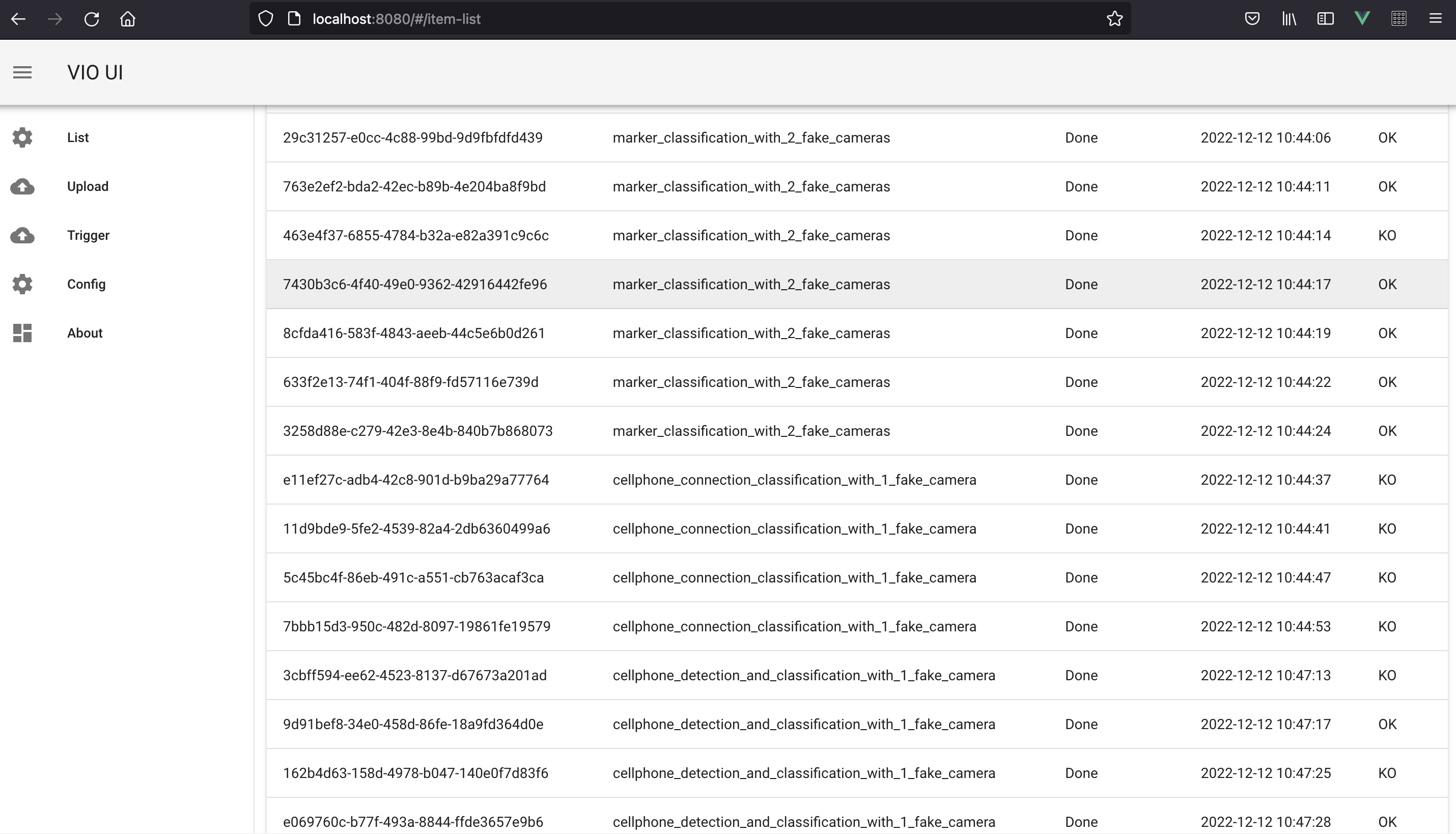
Task: Select item 7bbb15d3-950c-482d-8097-19861fe19579
Action: pos(856,626)
